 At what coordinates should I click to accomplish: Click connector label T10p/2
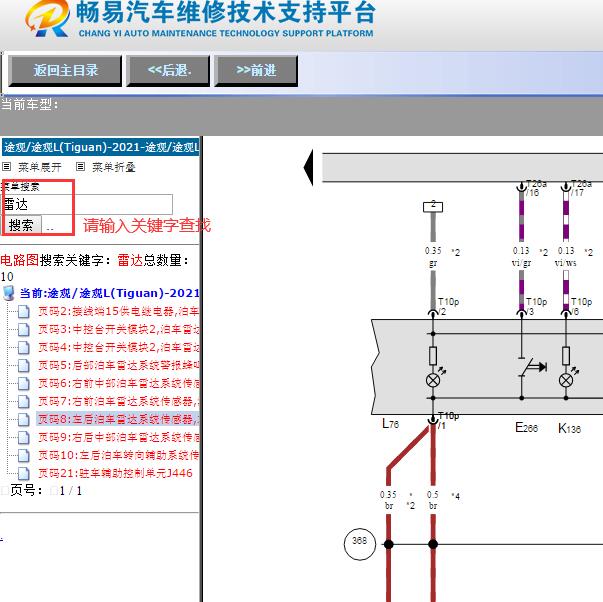pos(448,307)
